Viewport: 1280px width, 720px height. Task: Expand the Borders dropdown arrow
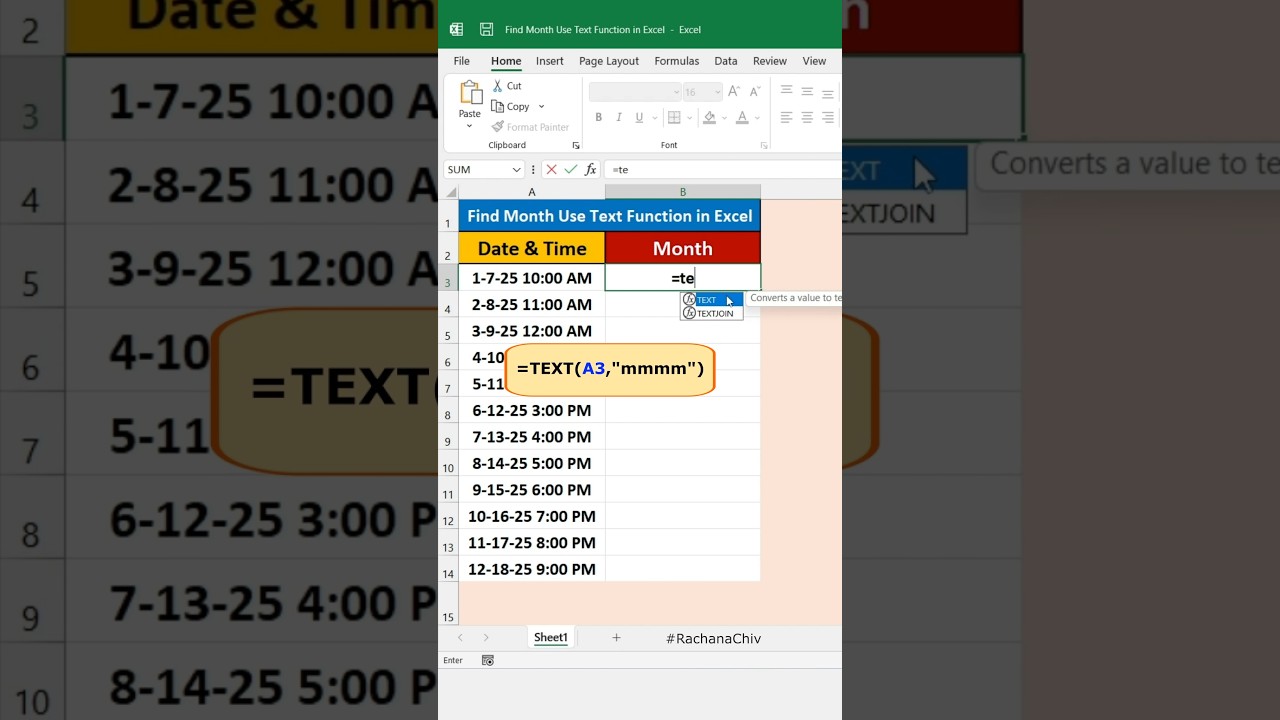pyautogui.click(x=689, y=118)
